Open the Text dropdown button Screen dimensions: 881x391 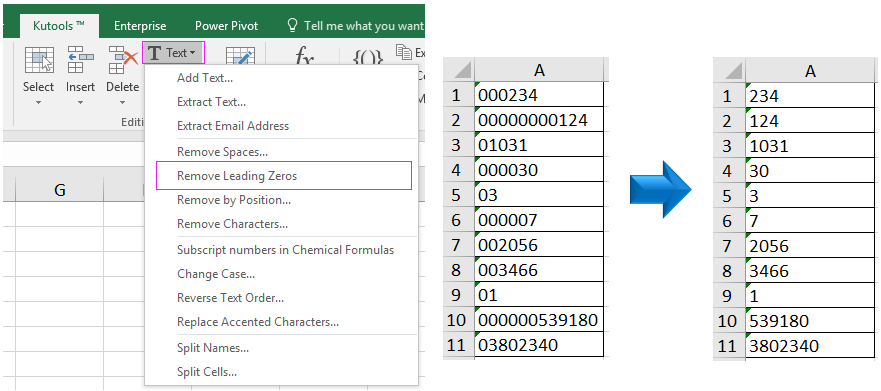coord(173,53)
